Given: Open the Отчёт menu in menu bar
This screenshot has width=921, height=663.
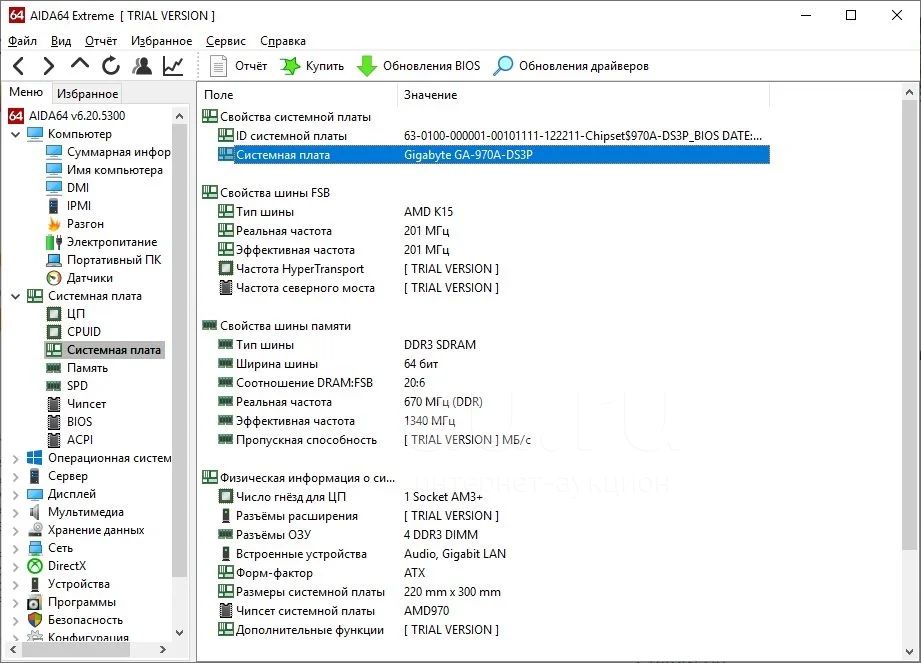Looking at the screenshot, I should pyautogui.click(x=101, y=41).
